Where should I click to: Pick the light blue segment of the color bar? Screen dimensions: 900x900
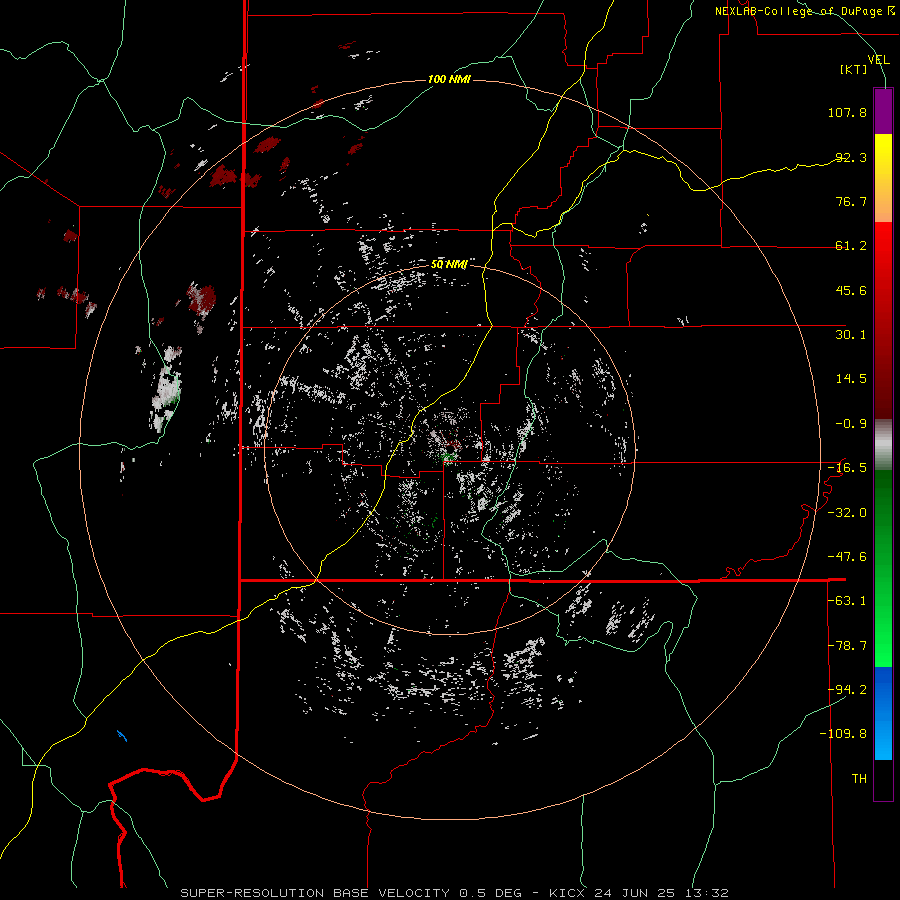click(883, 738)
